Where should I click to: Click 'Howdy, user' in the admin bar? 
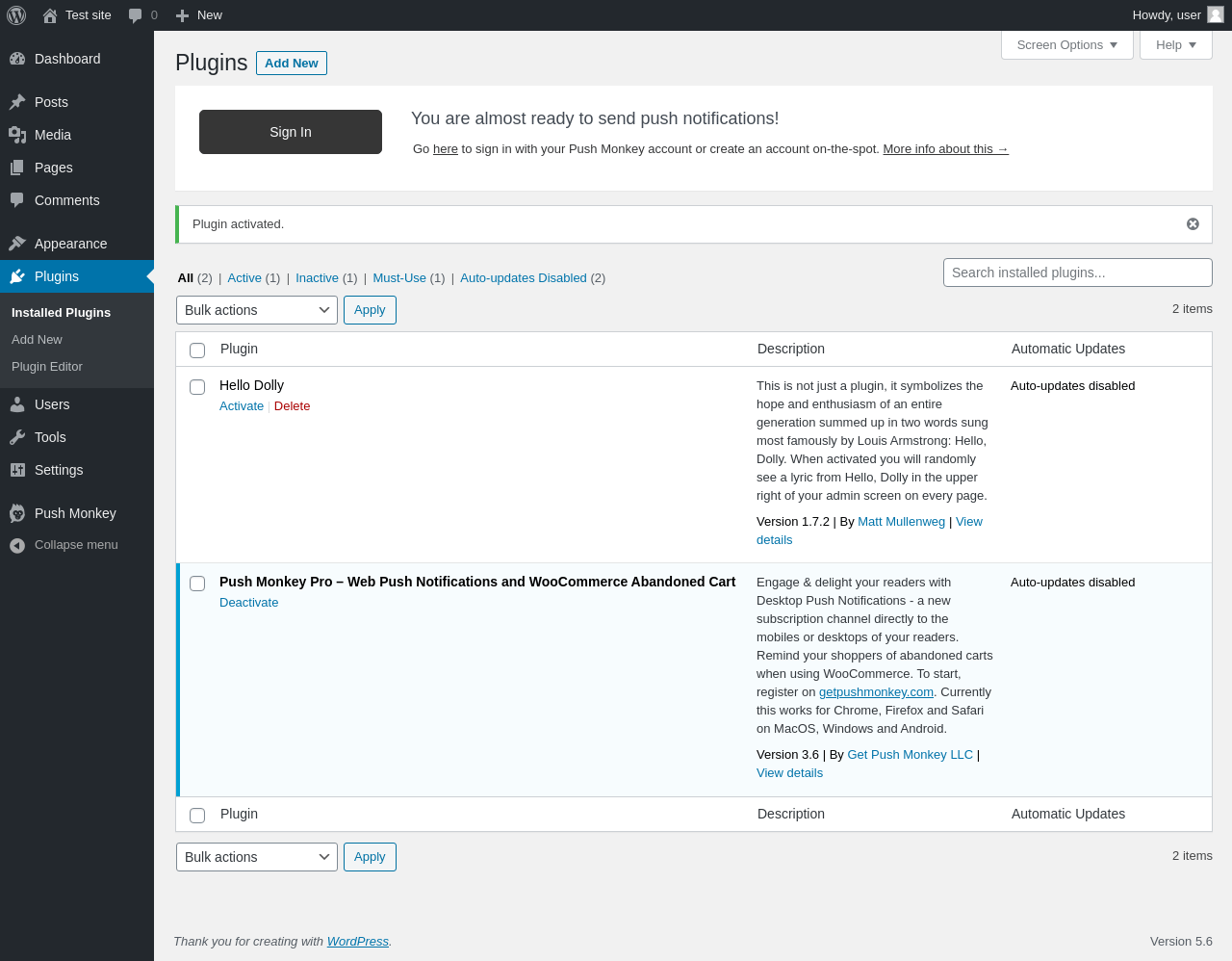pyautogui.click(x=1167, y=15)
